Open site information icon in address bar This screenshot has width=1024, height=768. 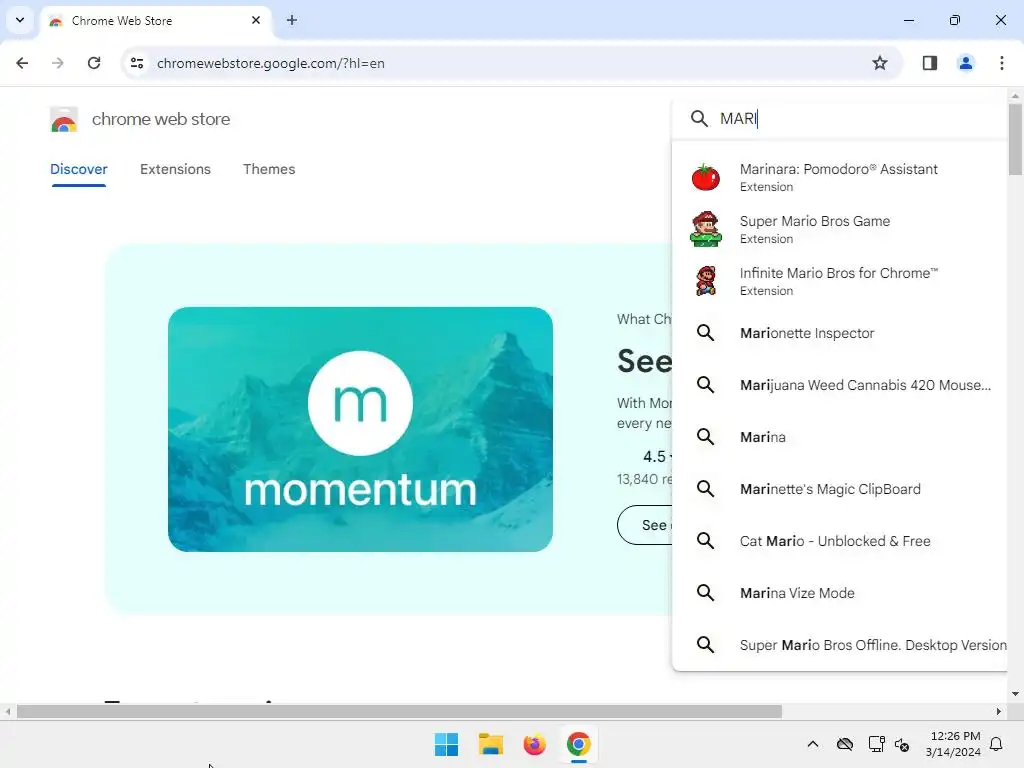pos(136,63)
